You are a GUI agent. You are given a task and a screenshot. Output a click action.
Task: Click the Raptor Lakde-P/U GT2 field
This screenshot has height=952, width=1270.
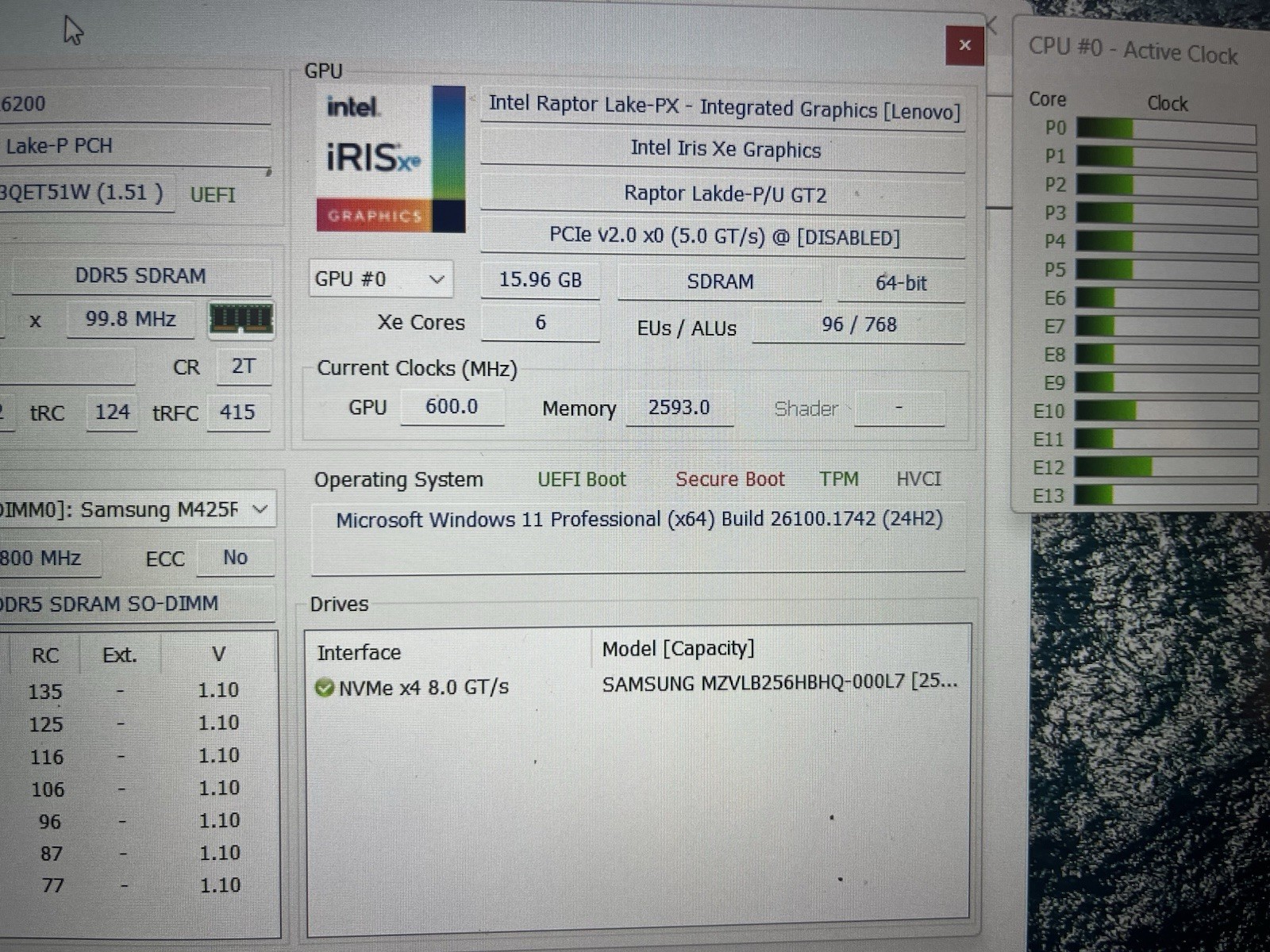tap(723, 194)
